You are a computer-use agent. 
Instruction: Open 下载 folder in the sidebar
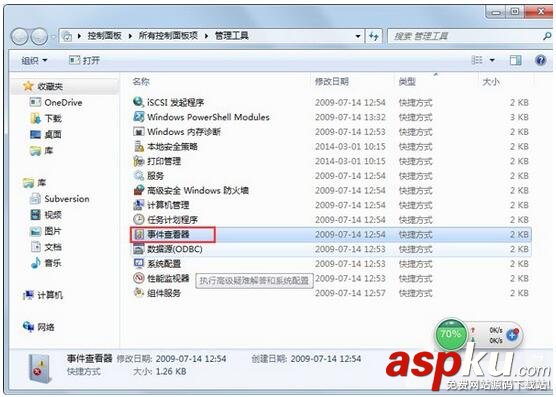(x=46, y=118)
